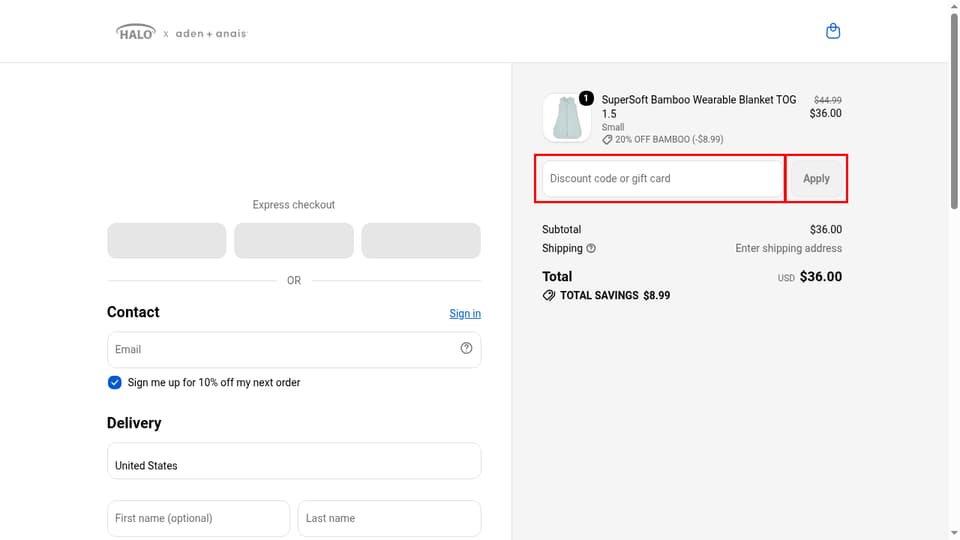This screenshot has width=960, height=540.
Task: Click the struck-through $44.99 price
Action: (x=827, y=100)
